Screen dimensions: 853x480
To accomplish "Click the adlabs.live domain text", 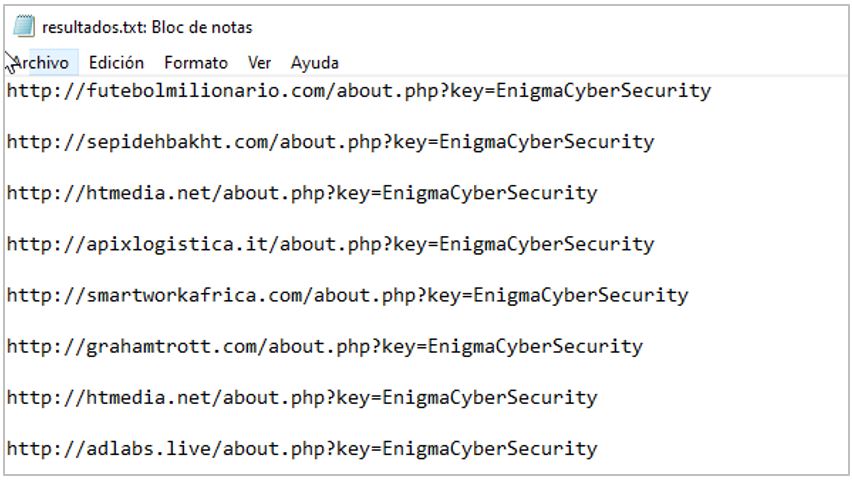I will [x=148, y=448].
